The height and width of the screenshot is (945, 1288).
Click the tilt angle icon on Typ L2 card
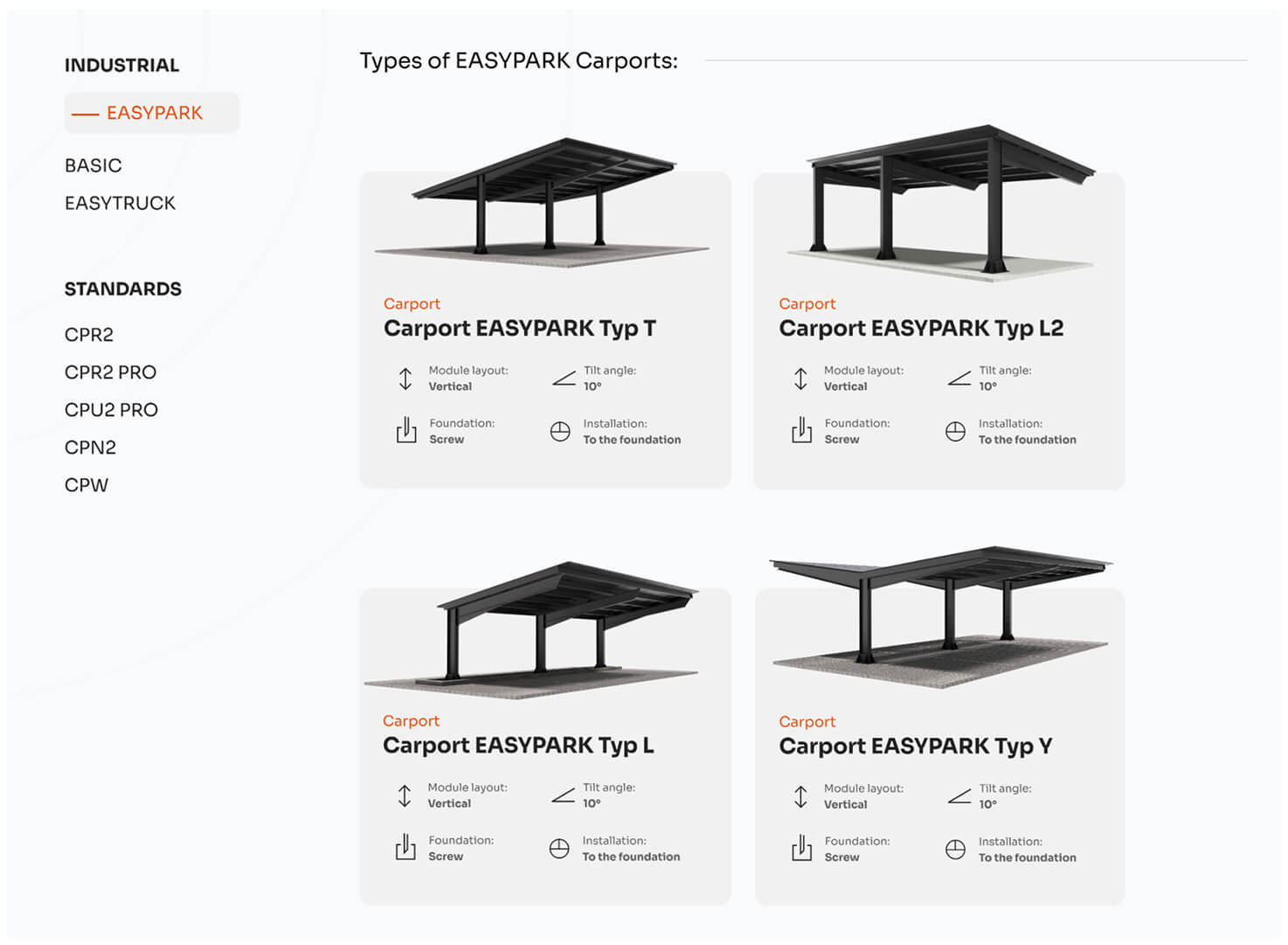point(959,379)
